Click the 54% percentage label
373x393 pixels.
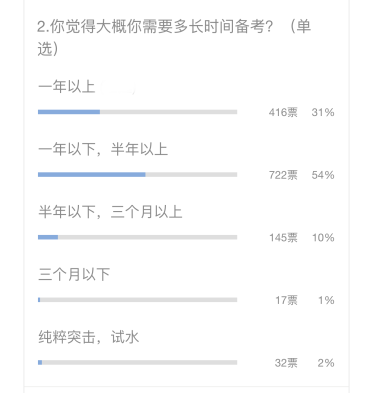(x=323, y=175)
